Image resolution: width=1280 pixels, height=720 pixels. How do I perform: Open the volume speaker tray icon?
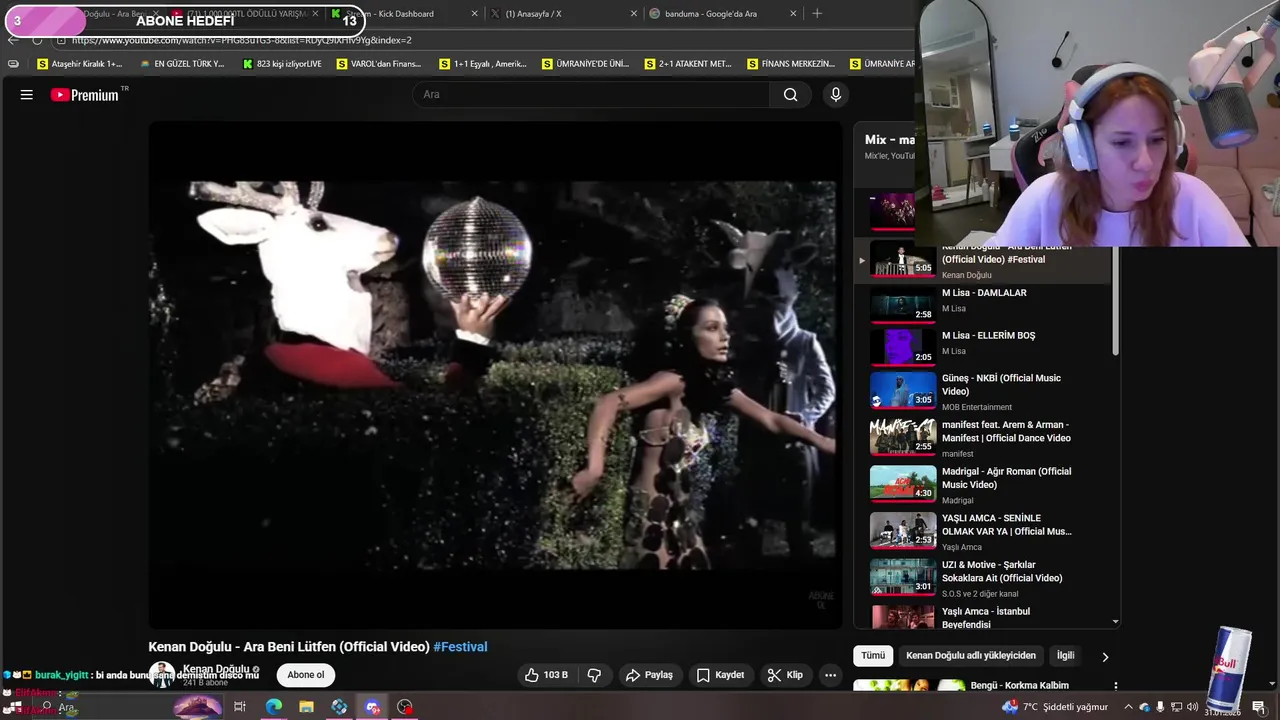coord(1192,707)
